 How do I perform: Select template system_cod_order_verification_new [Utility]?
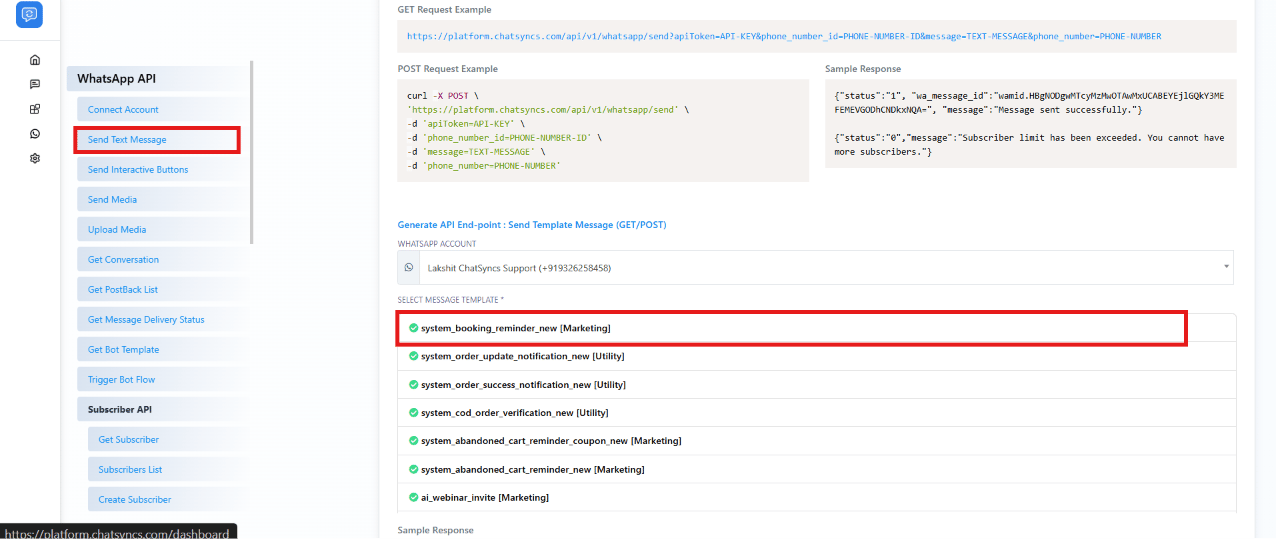point(817,412)
